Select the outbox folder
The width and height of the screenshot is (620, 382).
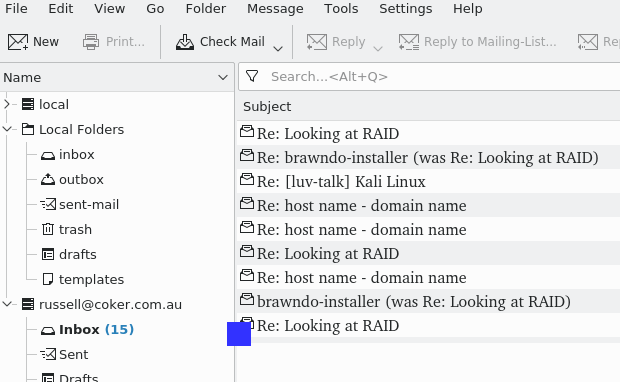point(81,180)
